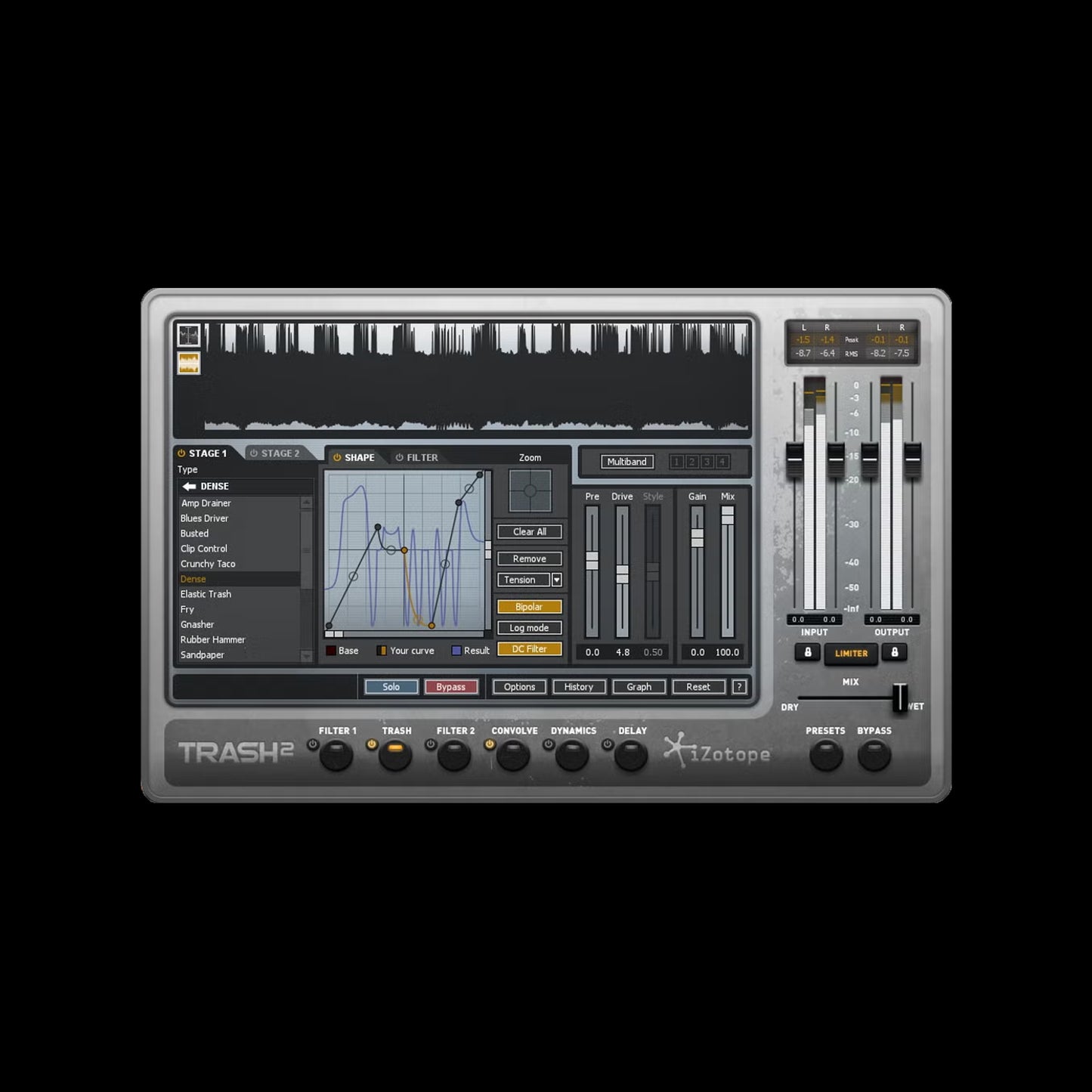
Task: Switch to the spectrum view icon
Action: [x=188, y=336]
